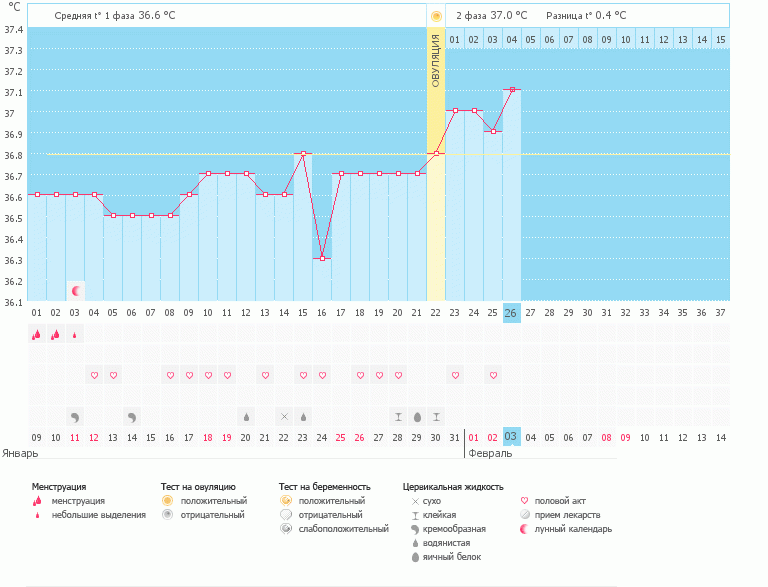Select the 36.8 point inside the ovulation column
768x587 pixels.
(x=436, y=153)
